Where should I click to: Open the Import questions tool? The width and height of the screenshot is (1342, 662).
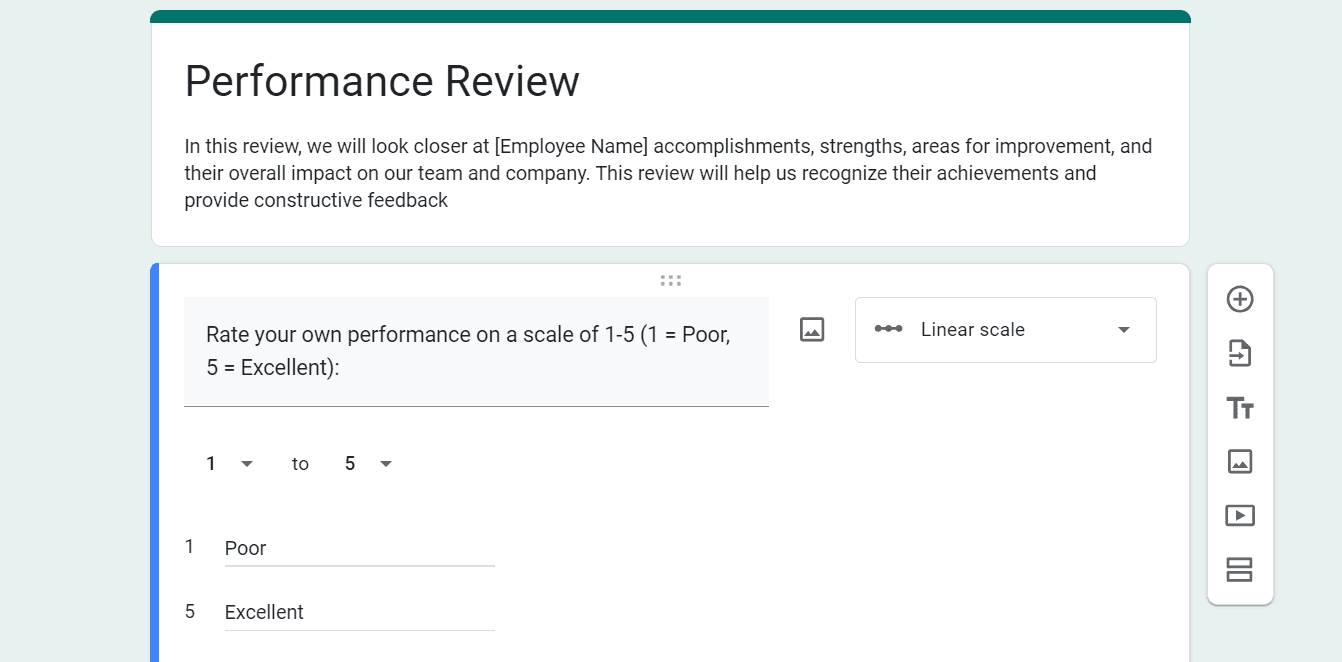(x=1240, y=353)
